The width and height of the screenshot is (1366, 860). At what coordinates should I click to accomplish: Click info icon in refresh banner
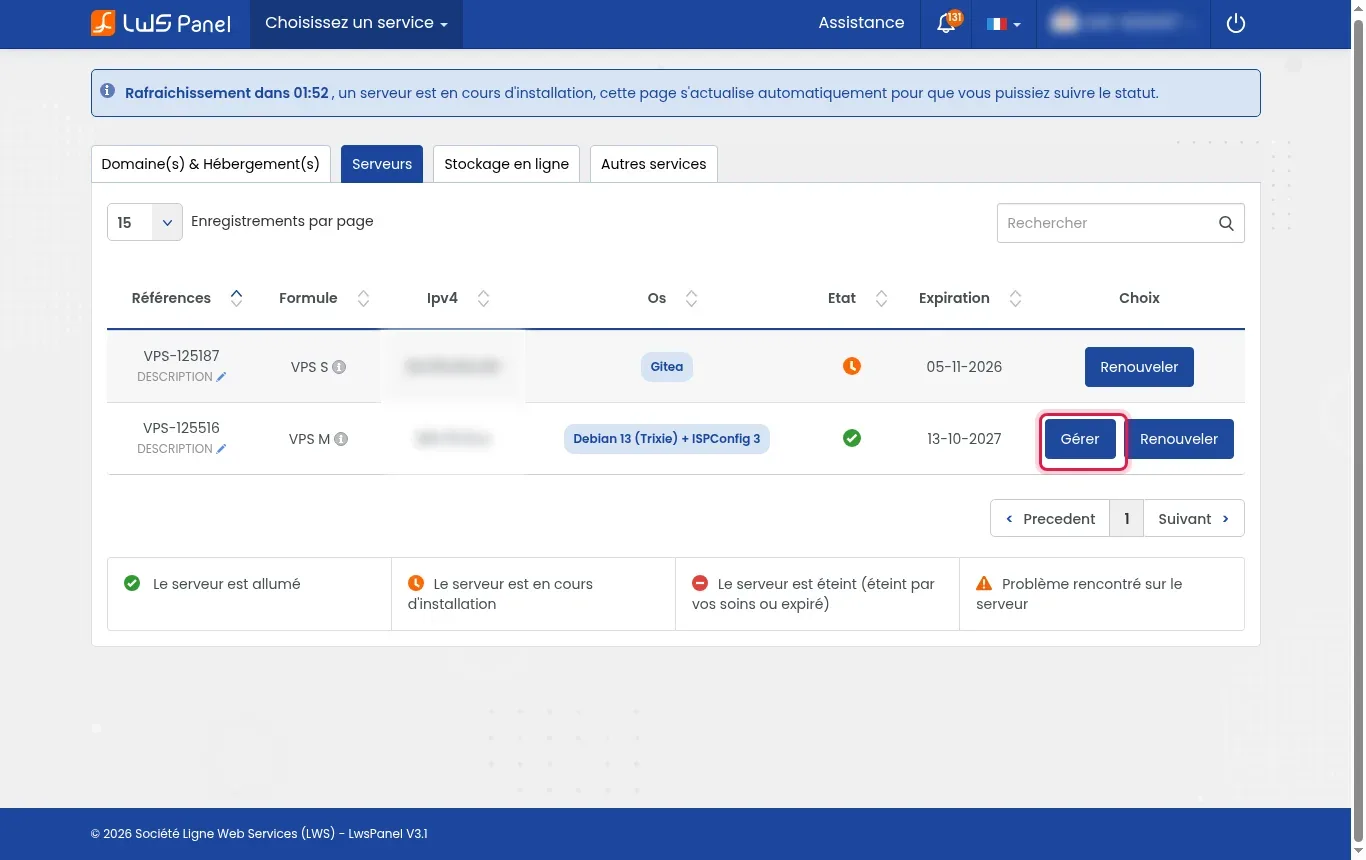tap(108, 92)
